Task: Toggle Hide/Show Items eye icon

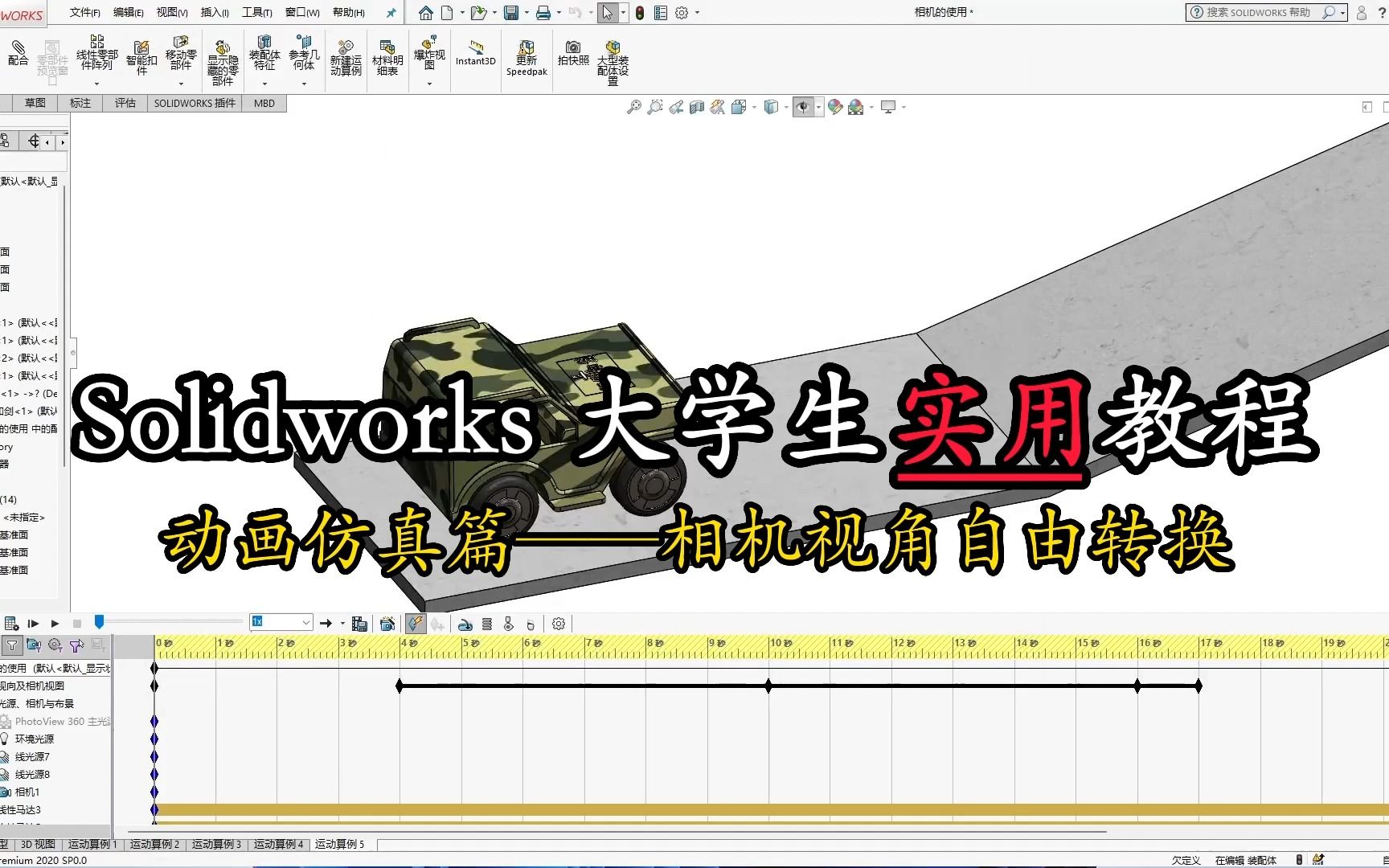Action: click(x=802, y=107)
